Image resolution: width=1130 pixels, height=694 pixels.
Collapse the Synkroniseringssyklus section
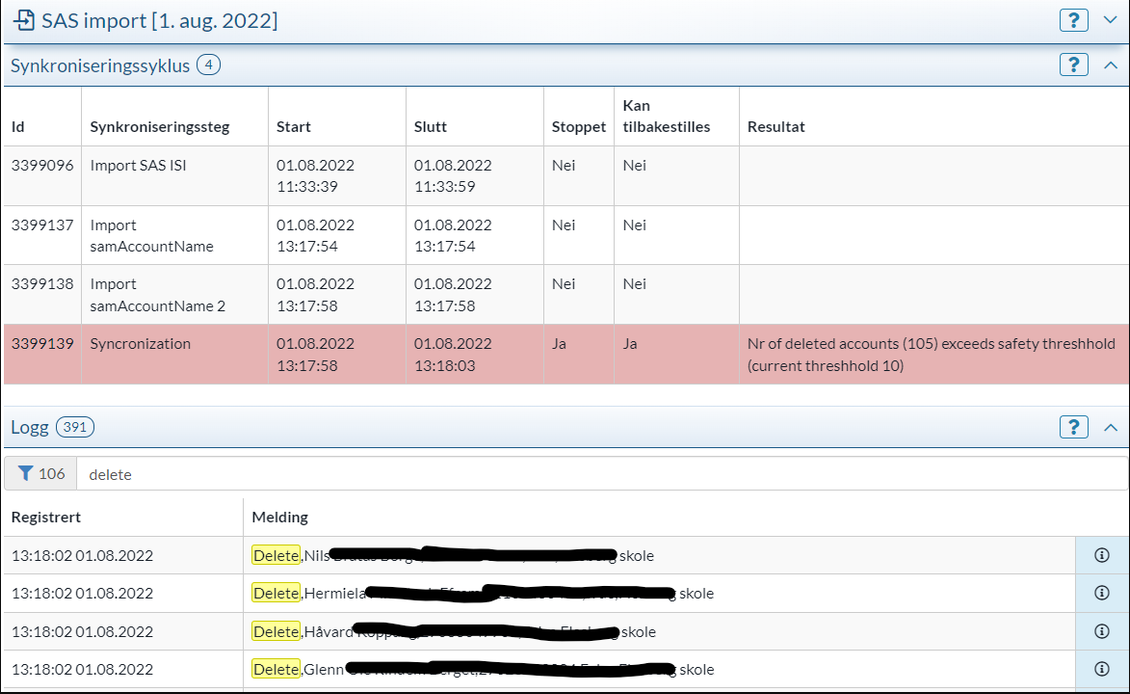pos(1110,65)
